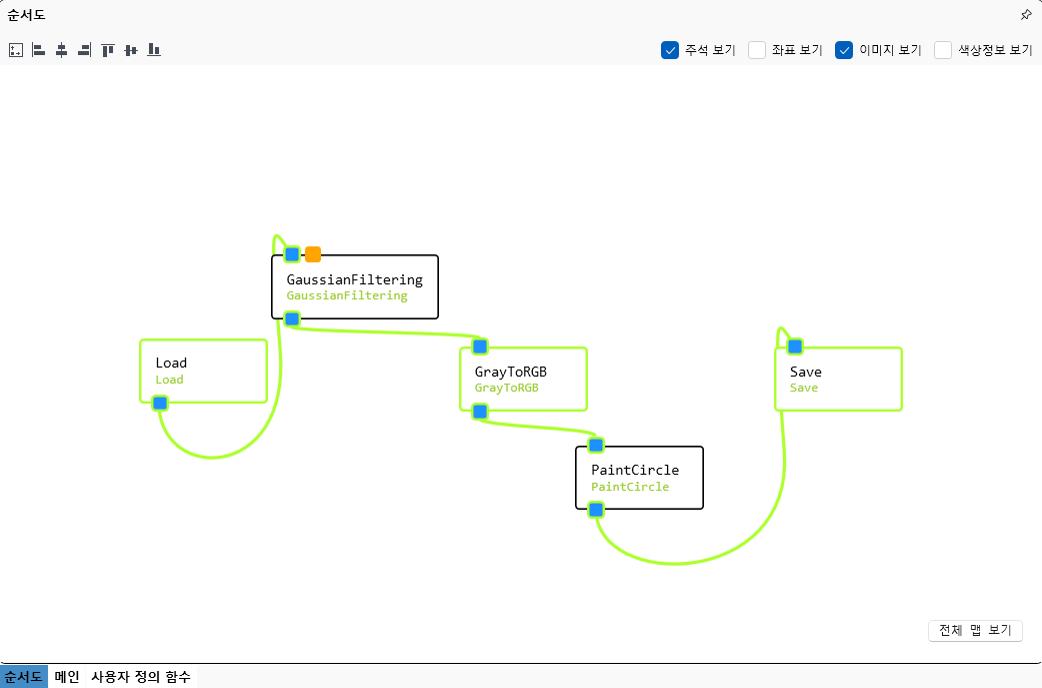Uncheck the 주석 보기 checkbox
Screen dimensions: 1042x688
pyautogui.click(x=670, y=50)
